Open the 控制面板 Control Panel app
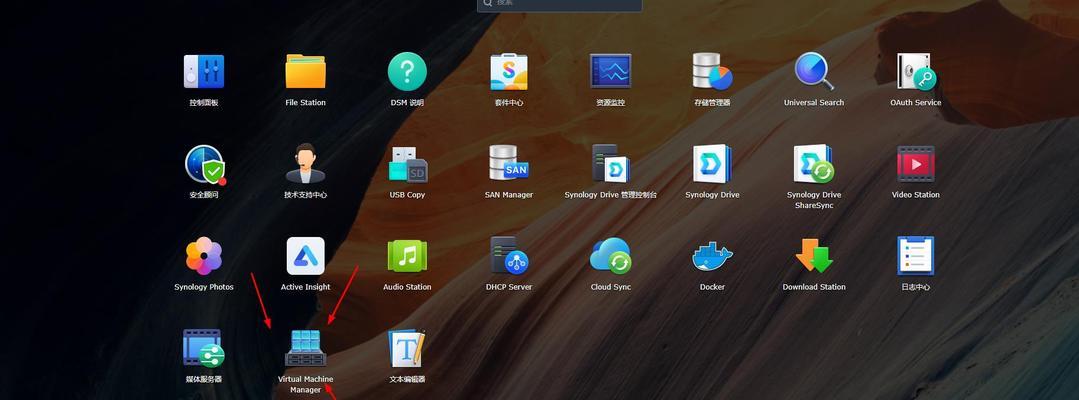The image size is (1079, 400). tap(204, 72)
